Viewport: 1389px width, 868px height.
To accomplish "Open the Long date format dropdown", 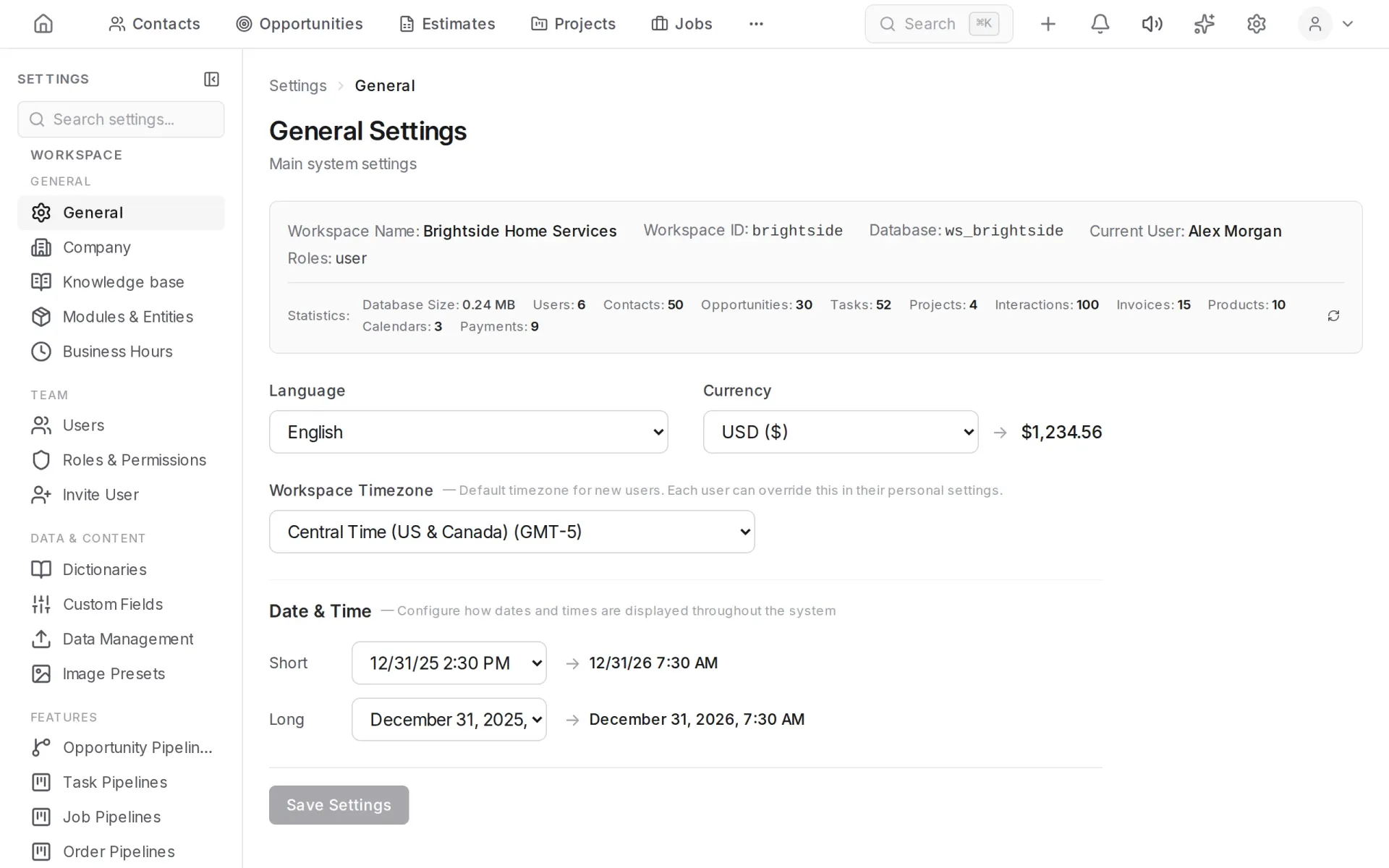I will [449, 719].
